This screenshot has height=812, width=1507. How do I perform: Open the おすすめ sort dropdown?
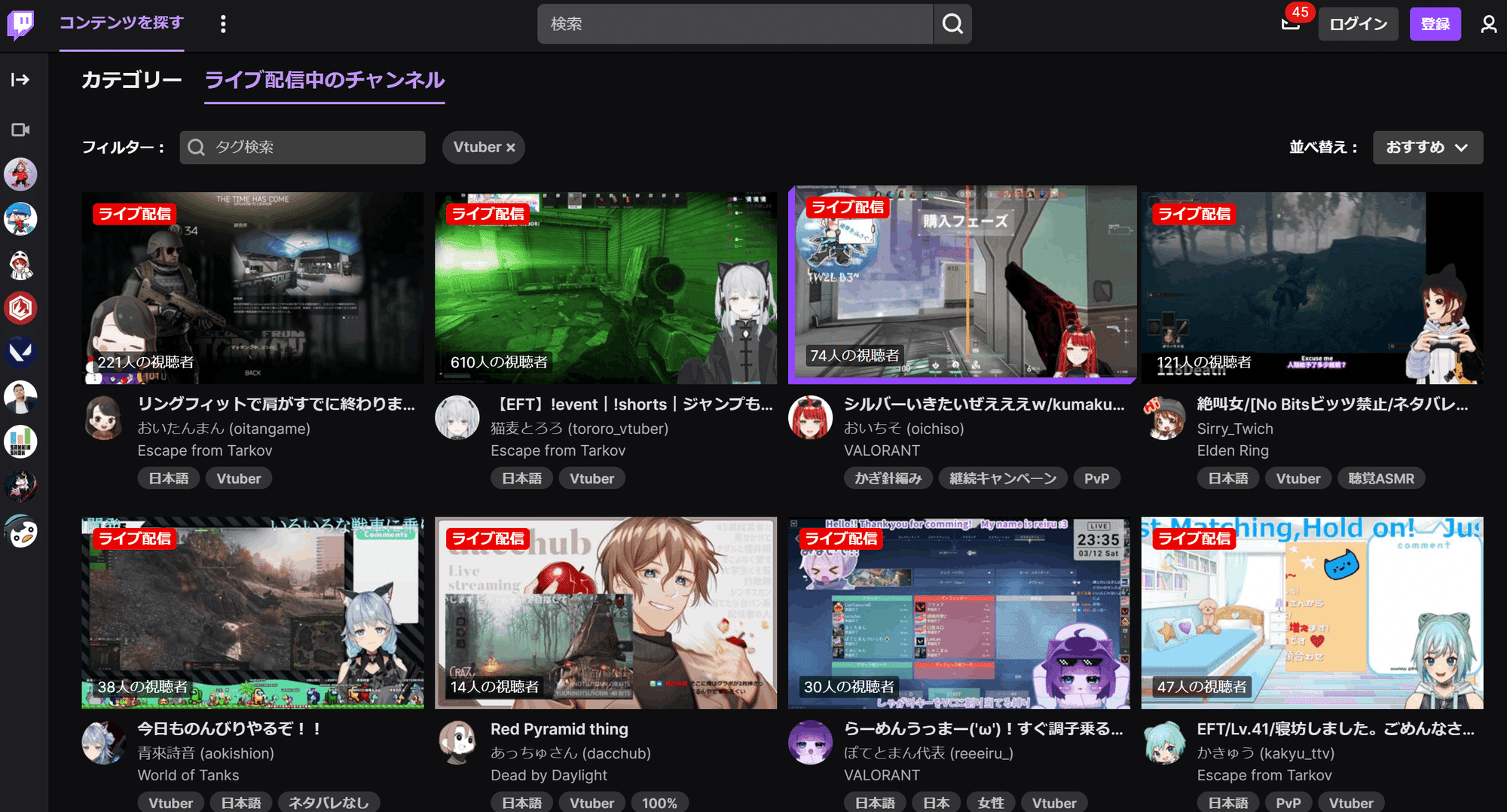[1427, 148]
